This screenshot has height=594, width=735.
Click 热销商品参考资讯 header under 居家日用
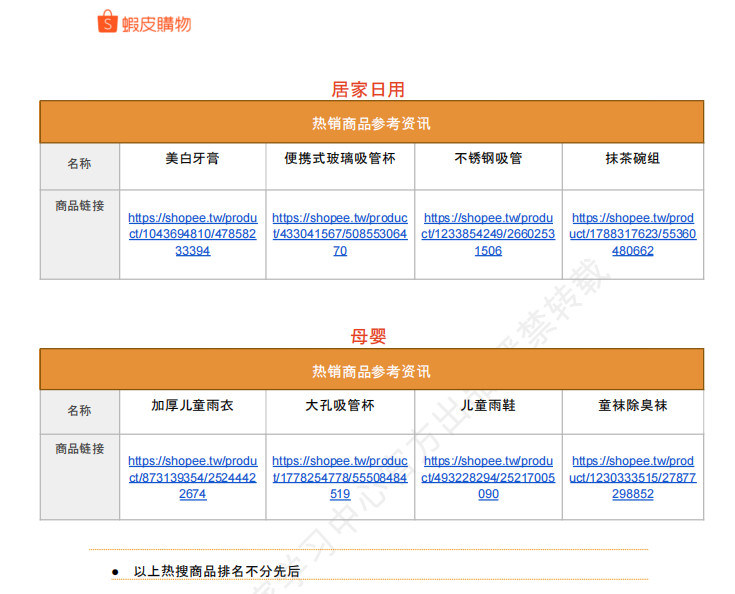(372, 123)
